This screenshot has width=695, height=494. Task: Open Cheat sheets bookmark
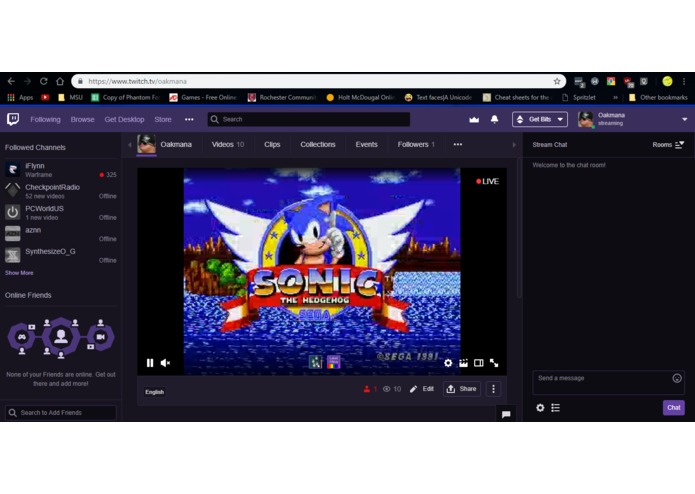click(x=516, y=97)
